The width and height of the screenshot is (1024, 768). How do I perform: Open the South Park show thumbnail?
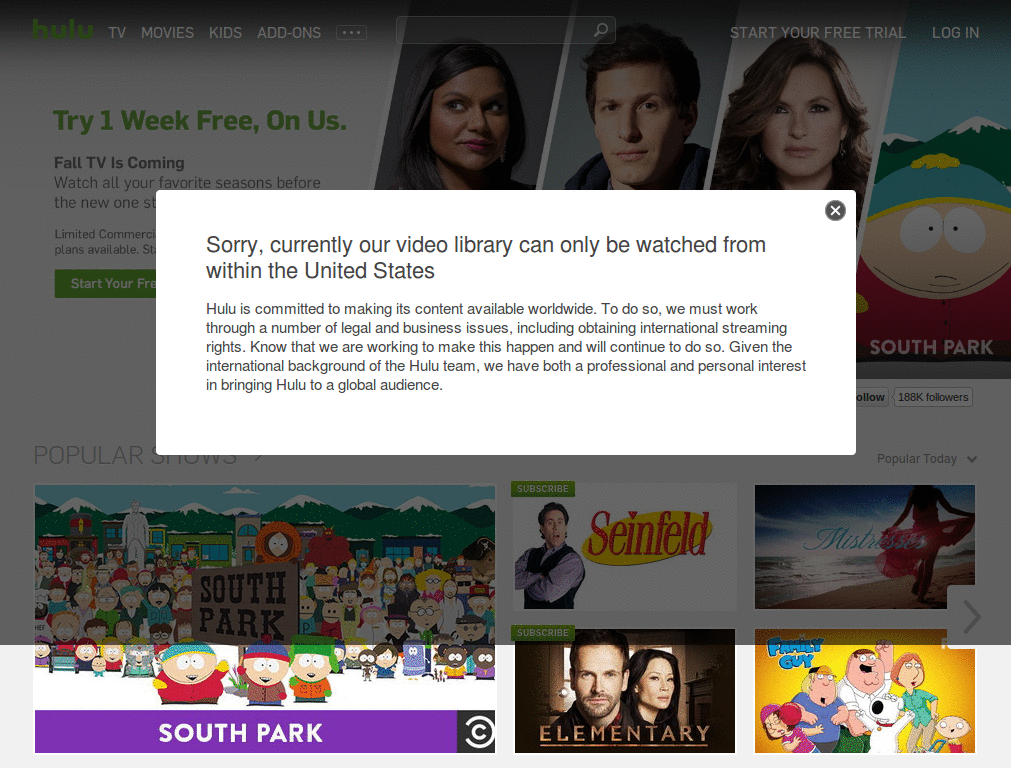click(x=264, y=600)
